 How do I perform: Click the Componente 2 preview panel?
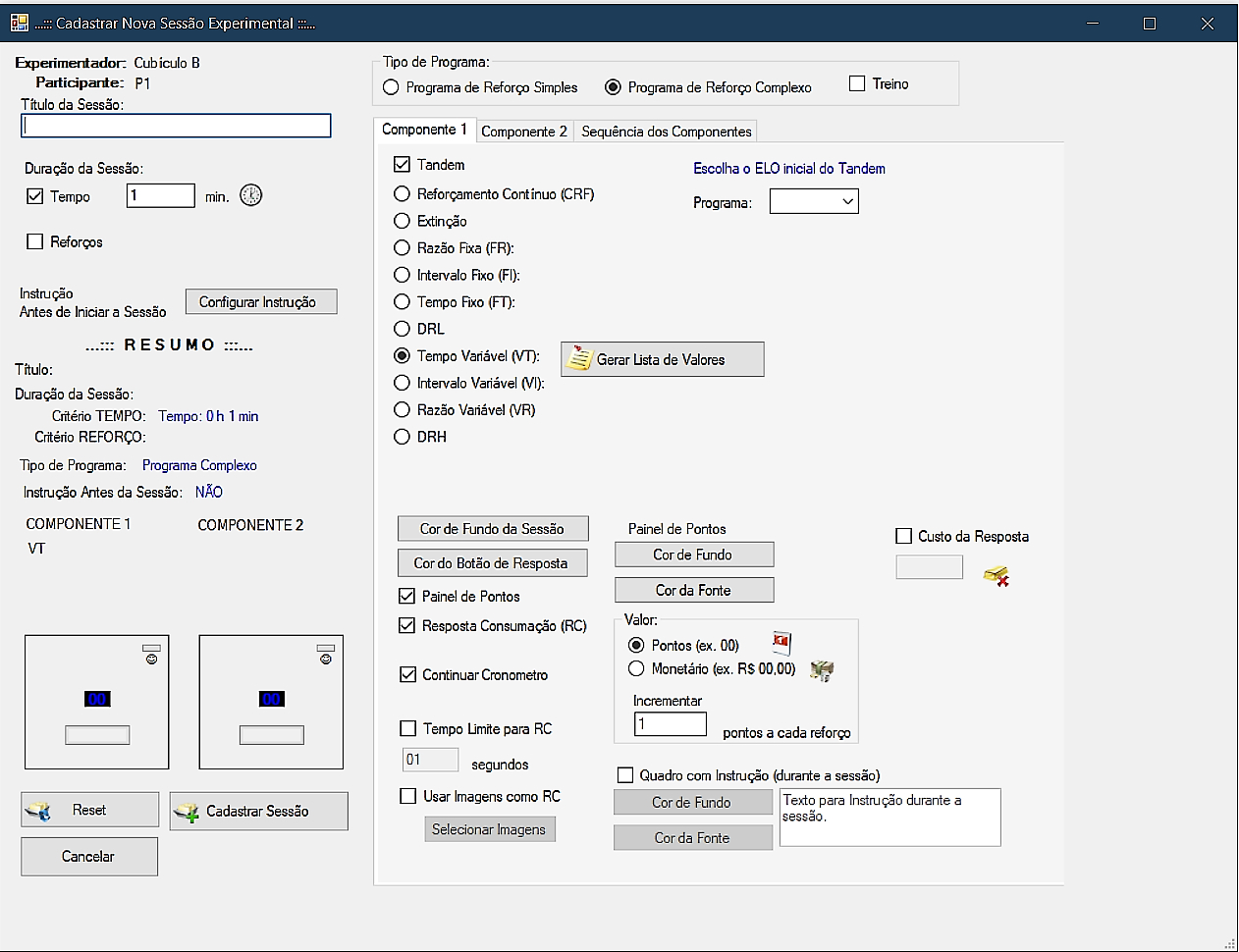(x=271, y=702)
